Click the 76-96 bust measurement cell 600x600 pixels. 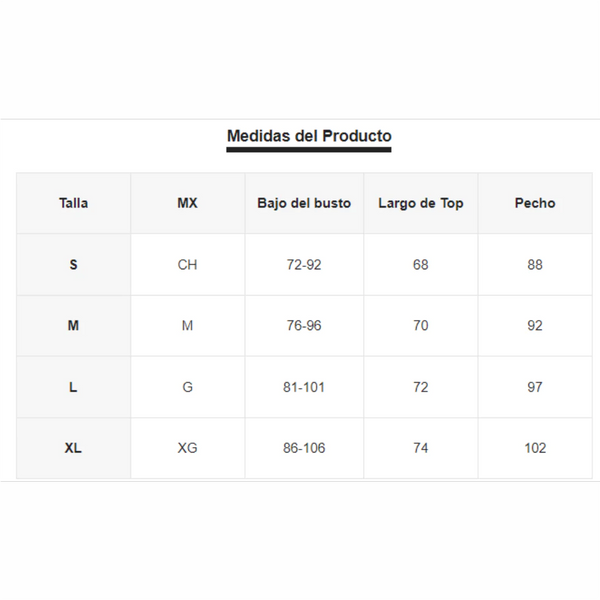pos(304,326)
